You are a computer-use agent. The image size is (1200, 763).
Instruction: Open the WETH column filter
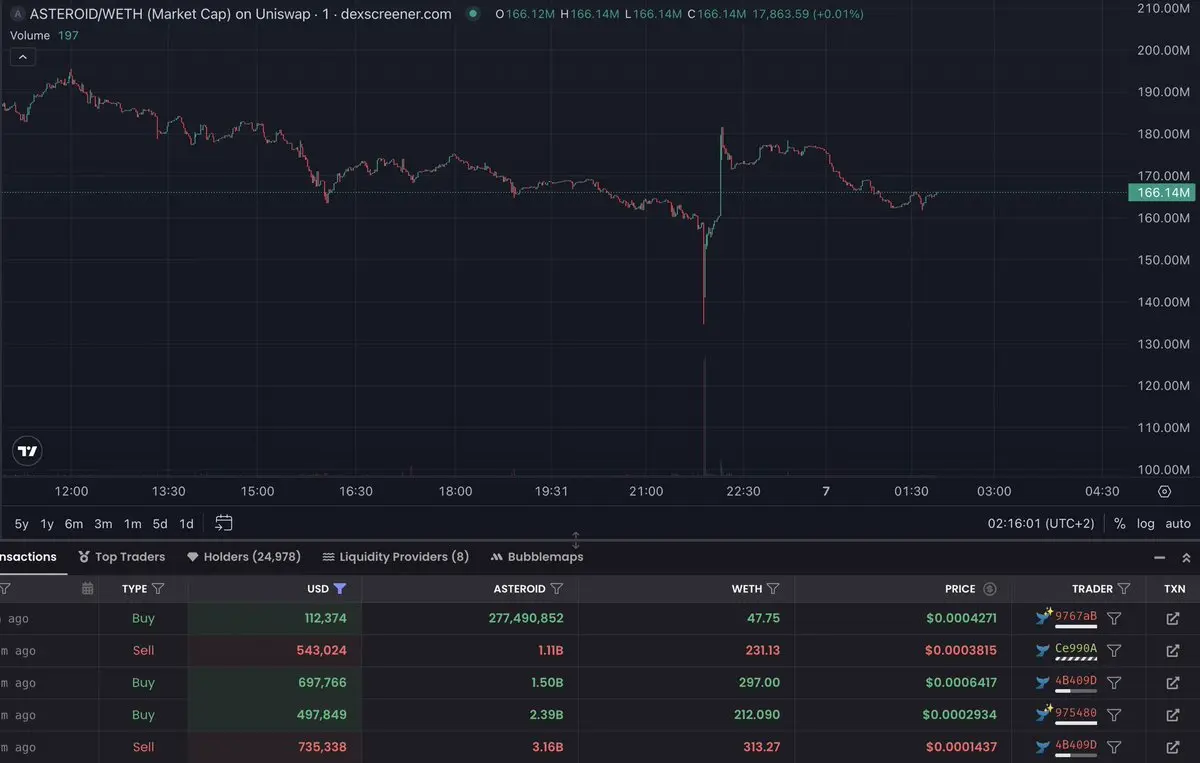pos(773,589)
